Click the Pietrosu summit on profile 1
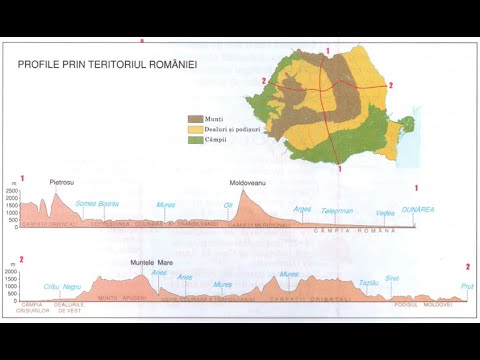Image resolution: width=480 pixels, height=360 pixels. click(56, 194)
